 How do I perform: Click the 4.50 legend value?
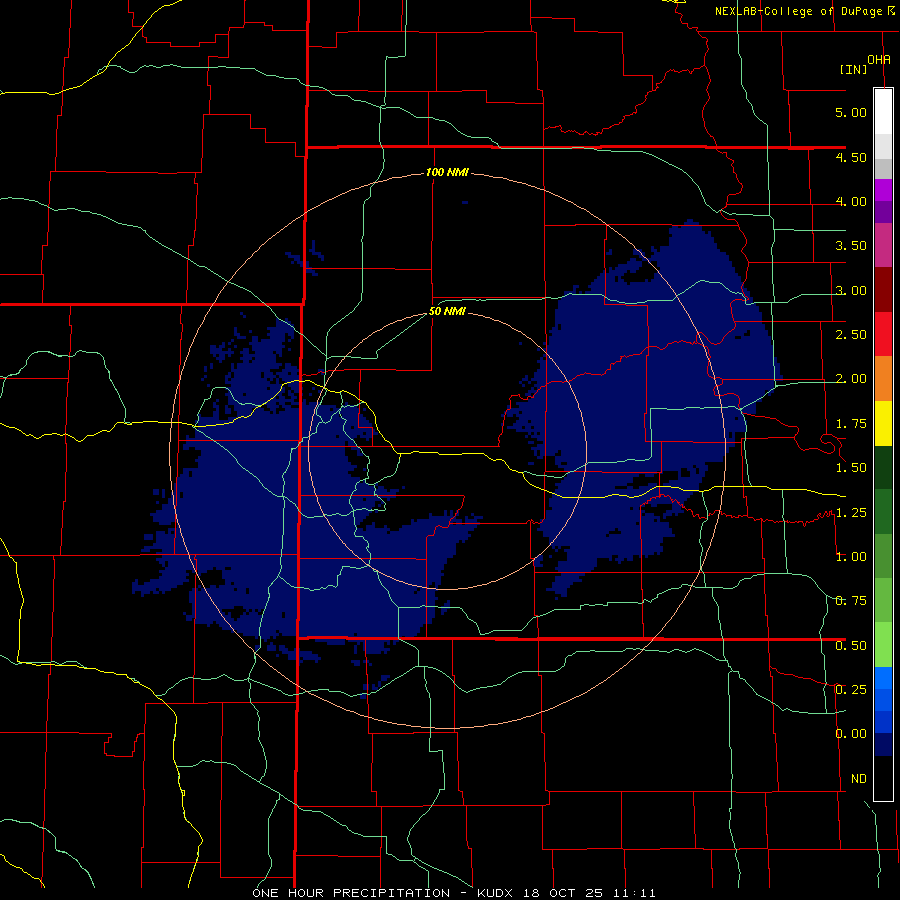coord(851,157)
